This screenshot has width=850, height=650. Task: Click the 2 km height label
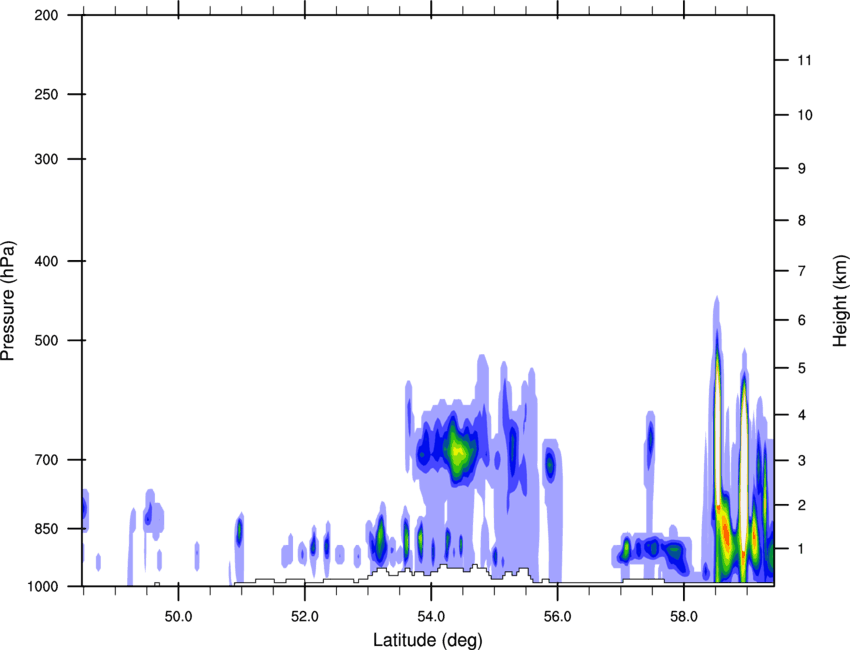click(x=802, y=505)
